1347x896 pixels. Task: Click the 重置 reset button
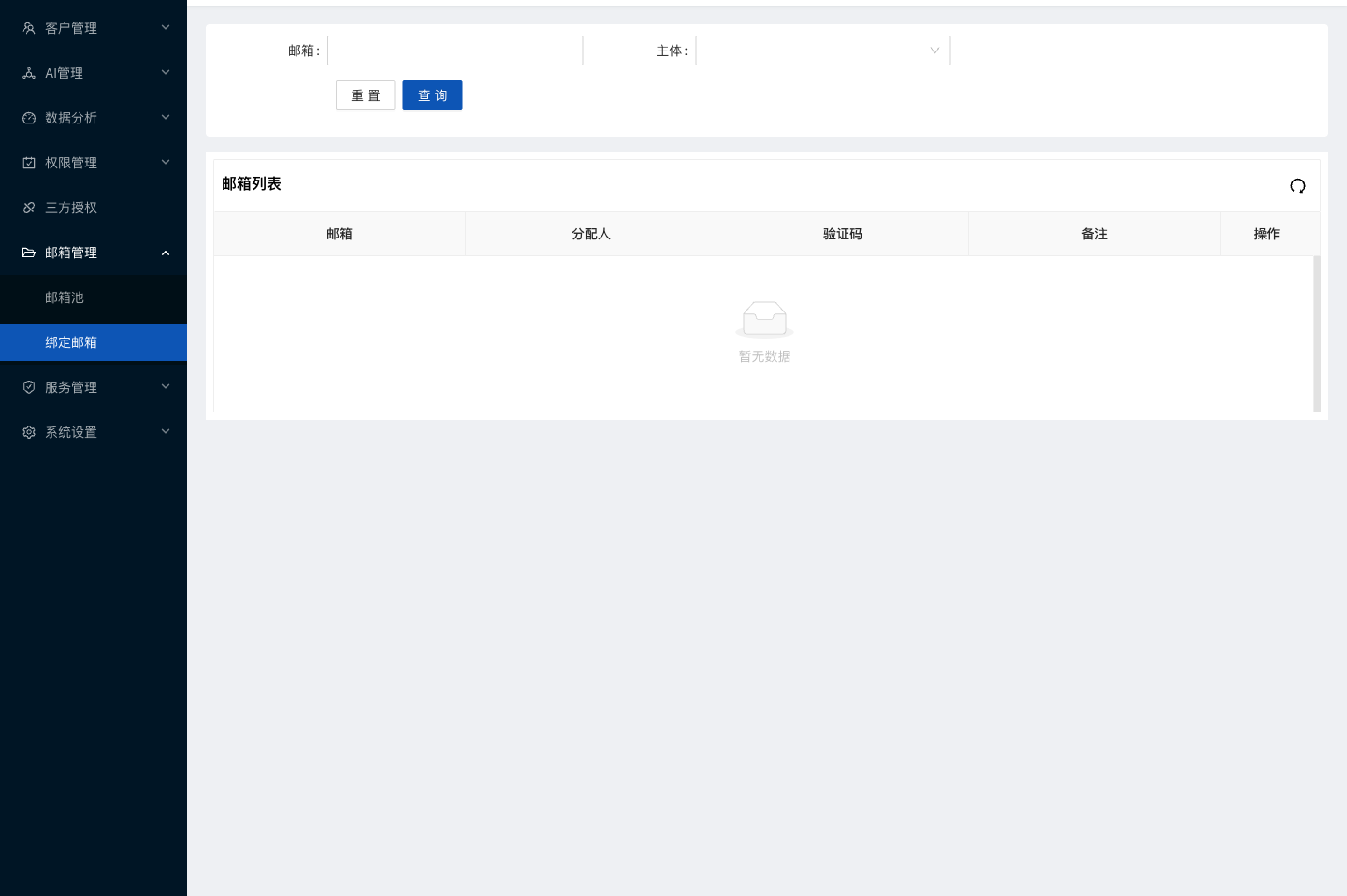click(x=366, y=95)
